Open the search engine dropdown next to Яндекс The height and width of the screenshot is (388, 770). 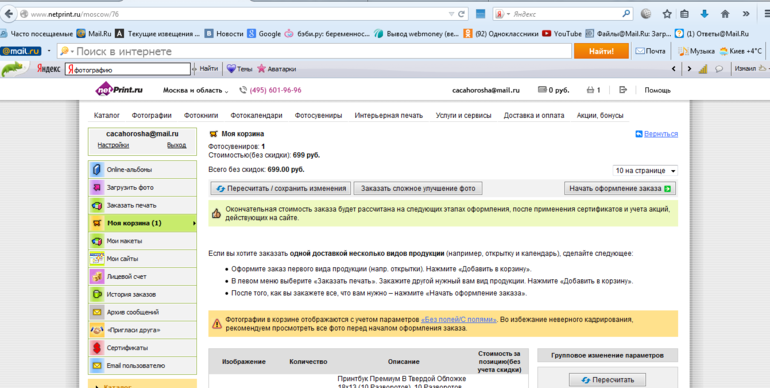click(508, 14)
